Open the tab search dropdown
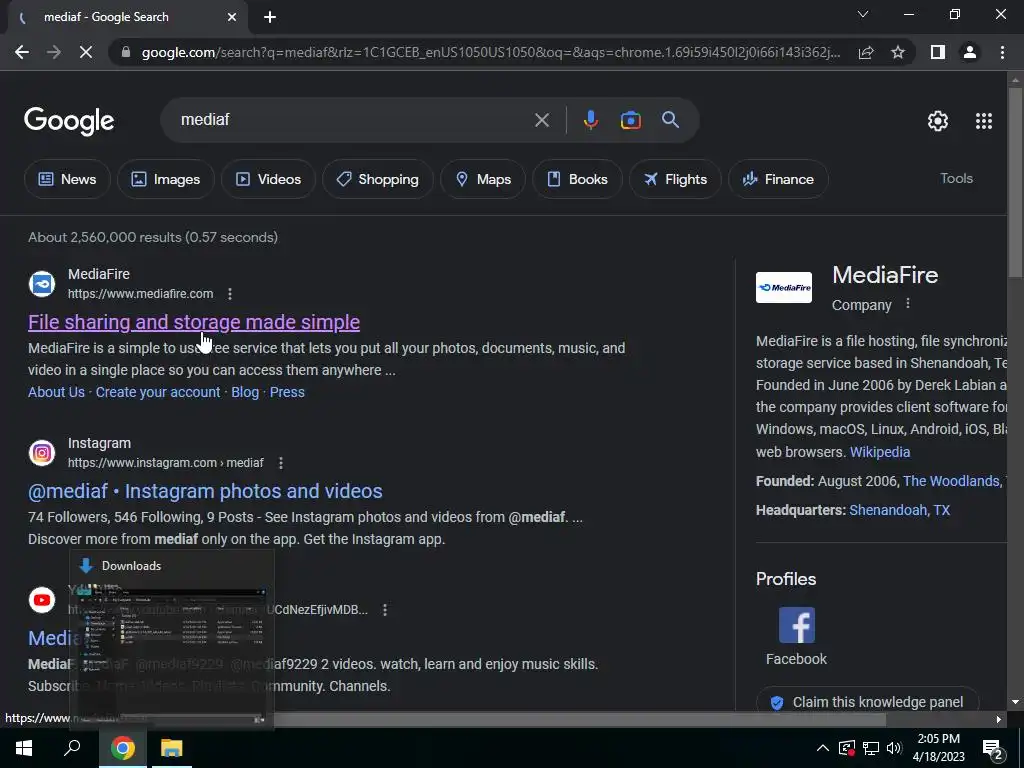The image size is (1024, 768). [863, 14]
